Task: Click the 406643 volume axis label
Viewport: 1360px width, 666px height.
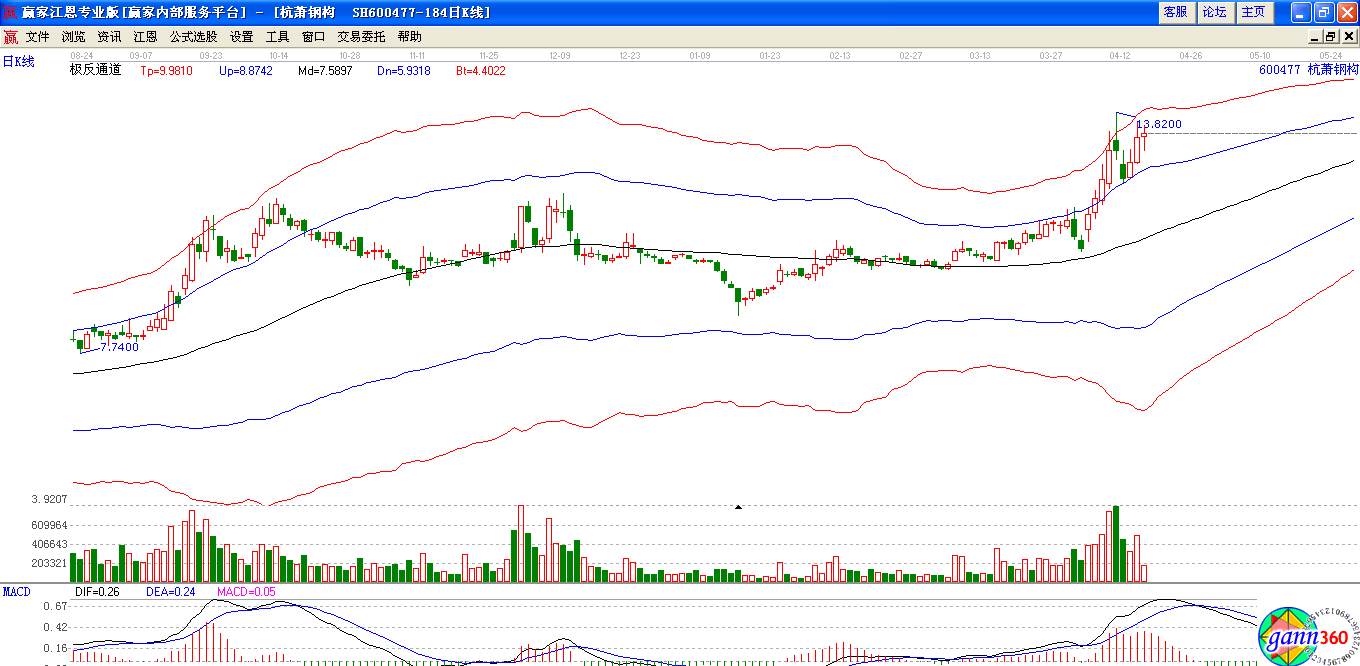Action: [48, 545]
